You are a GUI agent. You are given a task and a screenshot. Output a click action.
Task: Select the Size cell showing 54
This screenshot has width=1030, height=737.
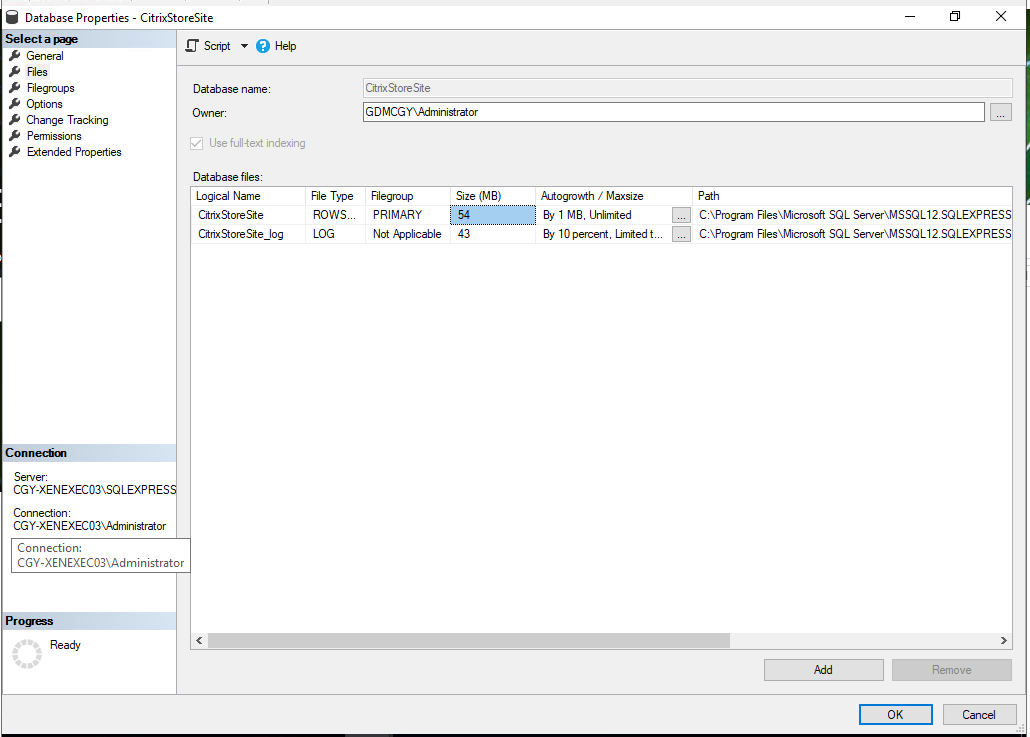coord(492,215)
